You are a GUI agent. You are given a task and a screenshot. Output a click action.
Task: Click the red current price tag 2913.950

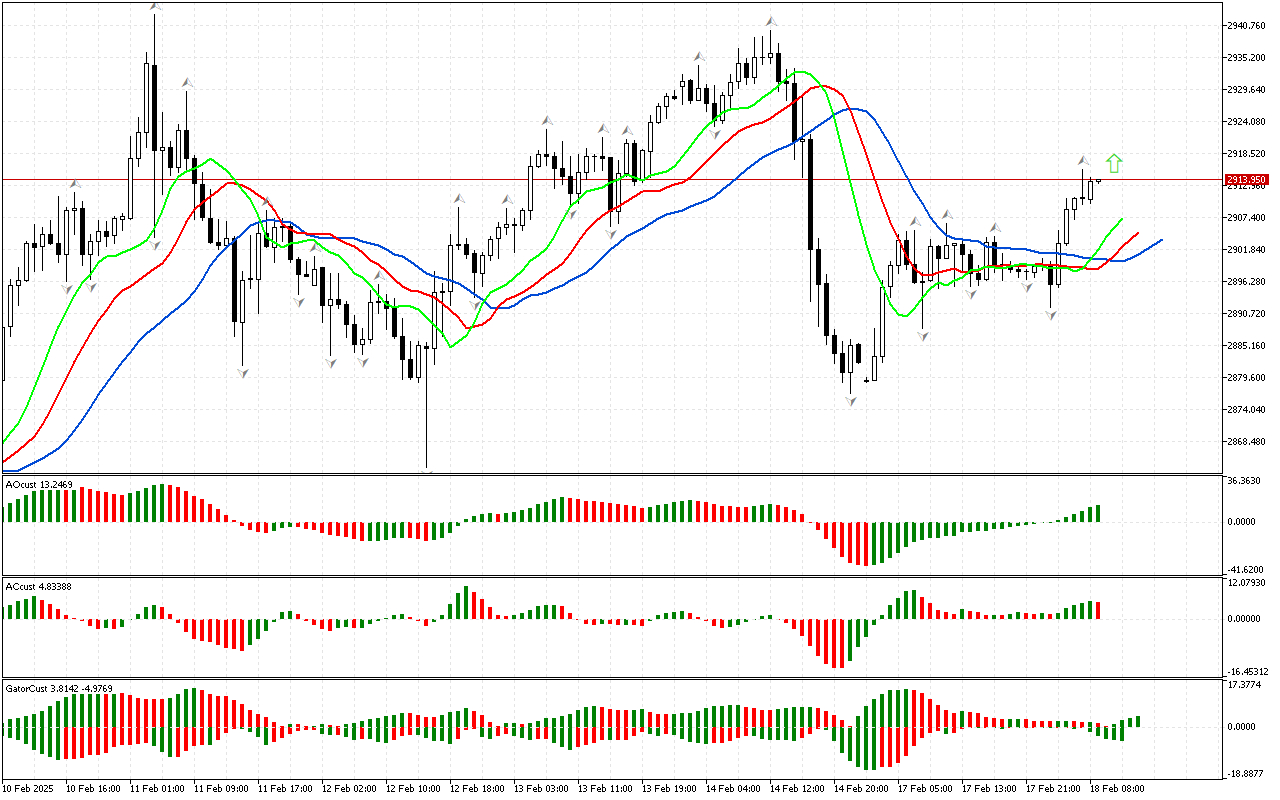[x=1248, y=180]
